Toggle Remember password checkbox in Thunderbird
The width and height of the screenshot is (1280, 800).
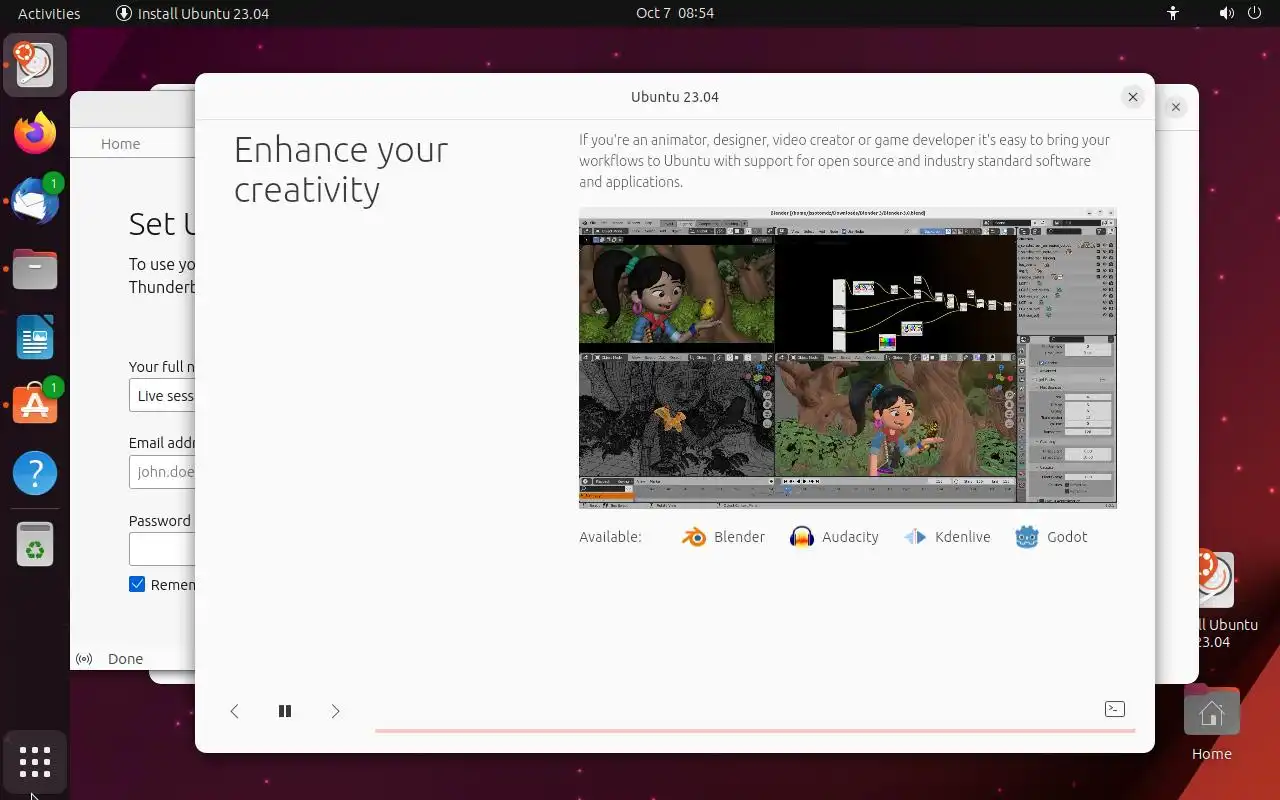[137, 584]
